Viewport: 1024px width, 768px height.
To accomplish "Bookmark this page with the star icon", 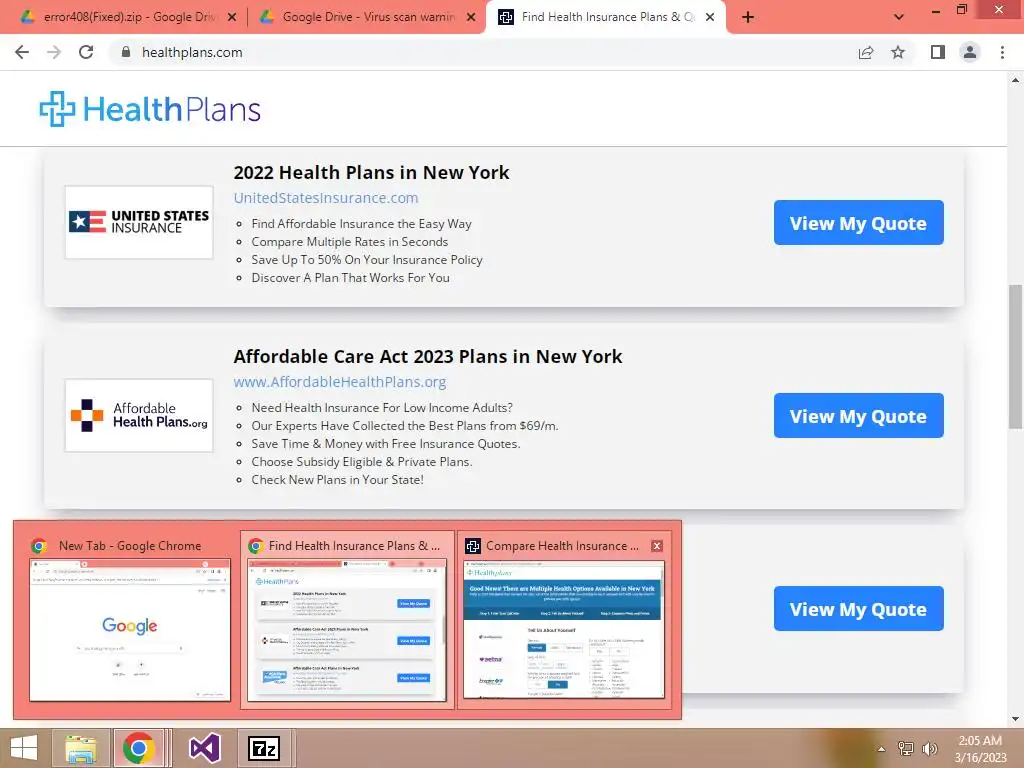I will (x=898, y=52).
